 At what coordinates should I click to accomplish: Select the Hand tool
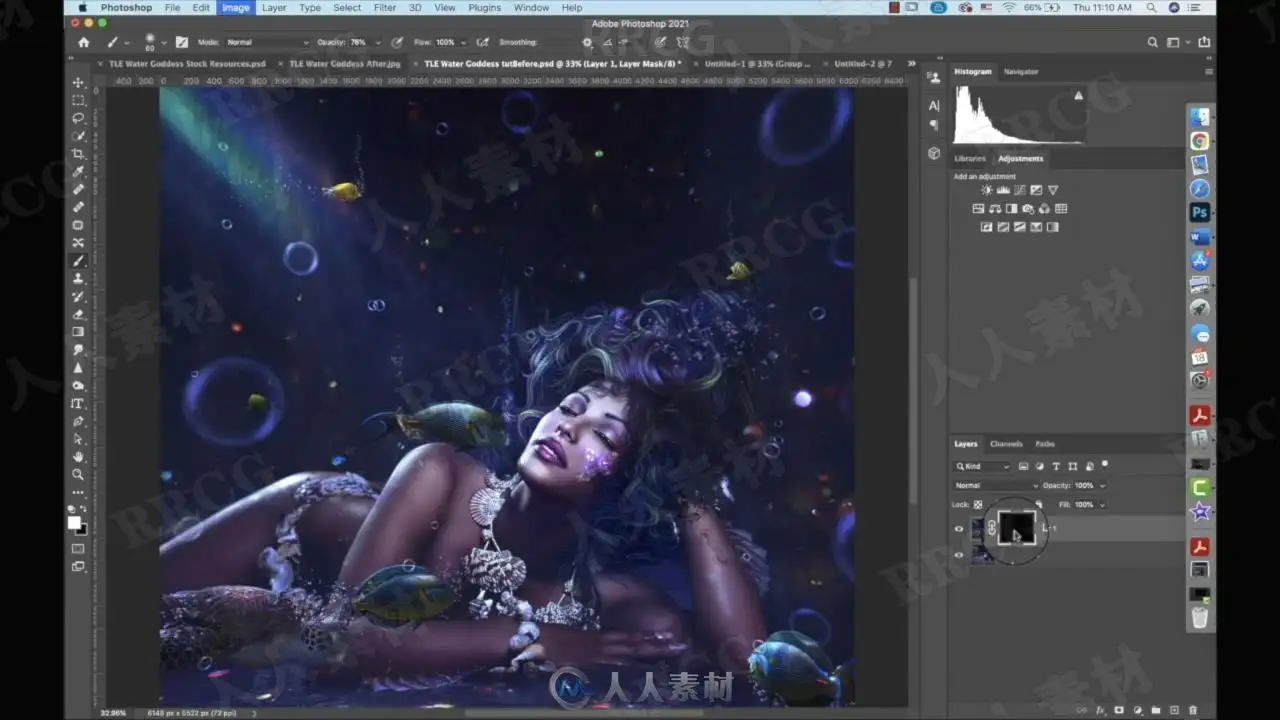point(78,457)
